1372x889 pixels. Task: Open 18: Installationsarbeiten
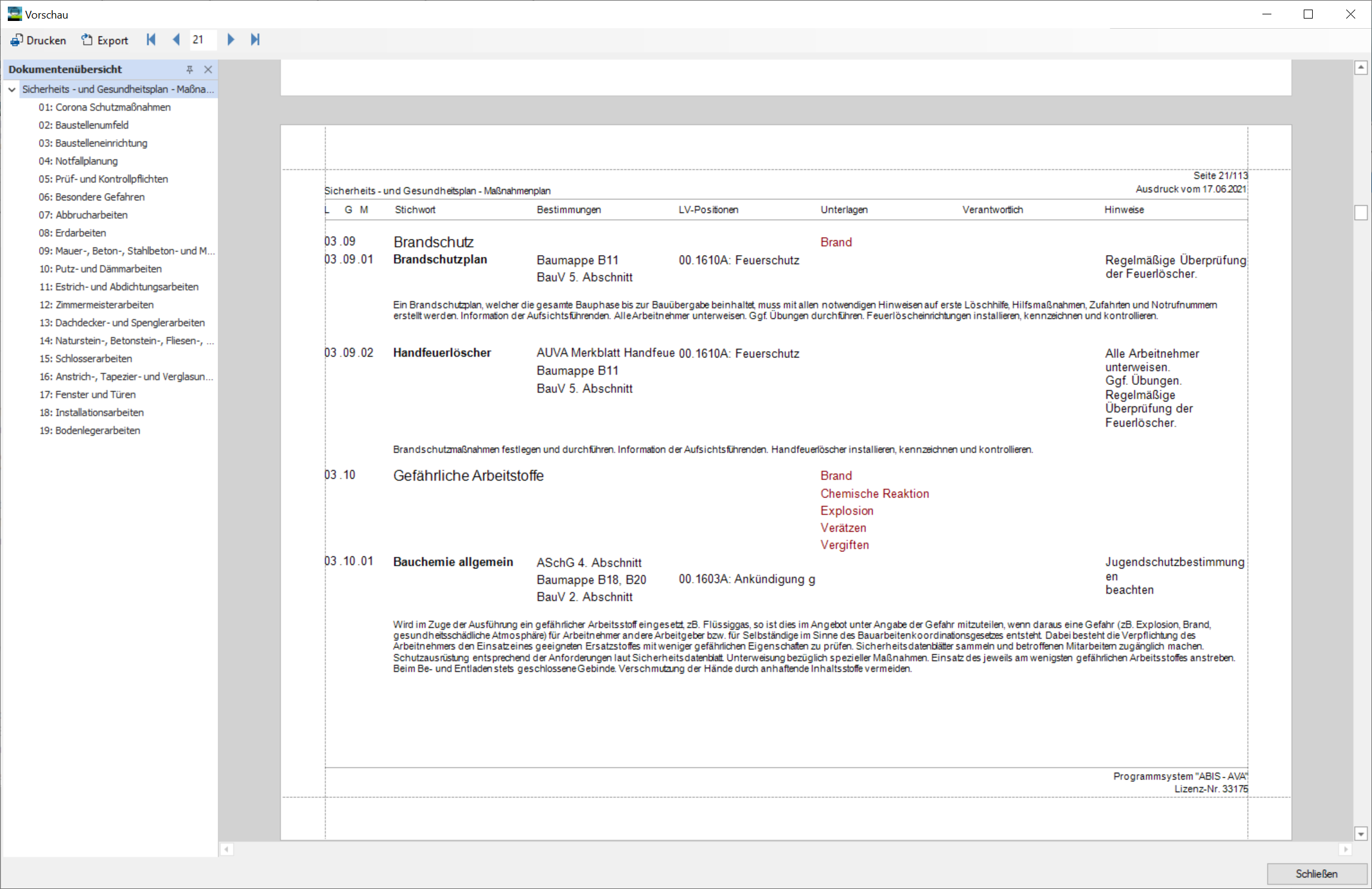tap(92, 412)
